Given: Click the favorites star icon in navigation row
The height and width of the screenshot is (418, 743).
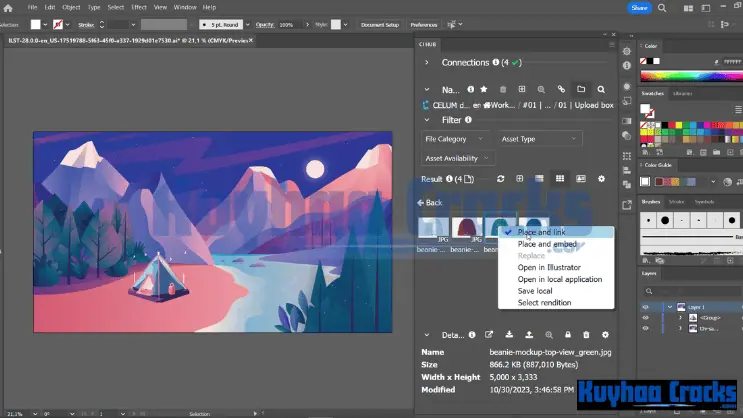Looking at the screenshot, I should (484, 89).
